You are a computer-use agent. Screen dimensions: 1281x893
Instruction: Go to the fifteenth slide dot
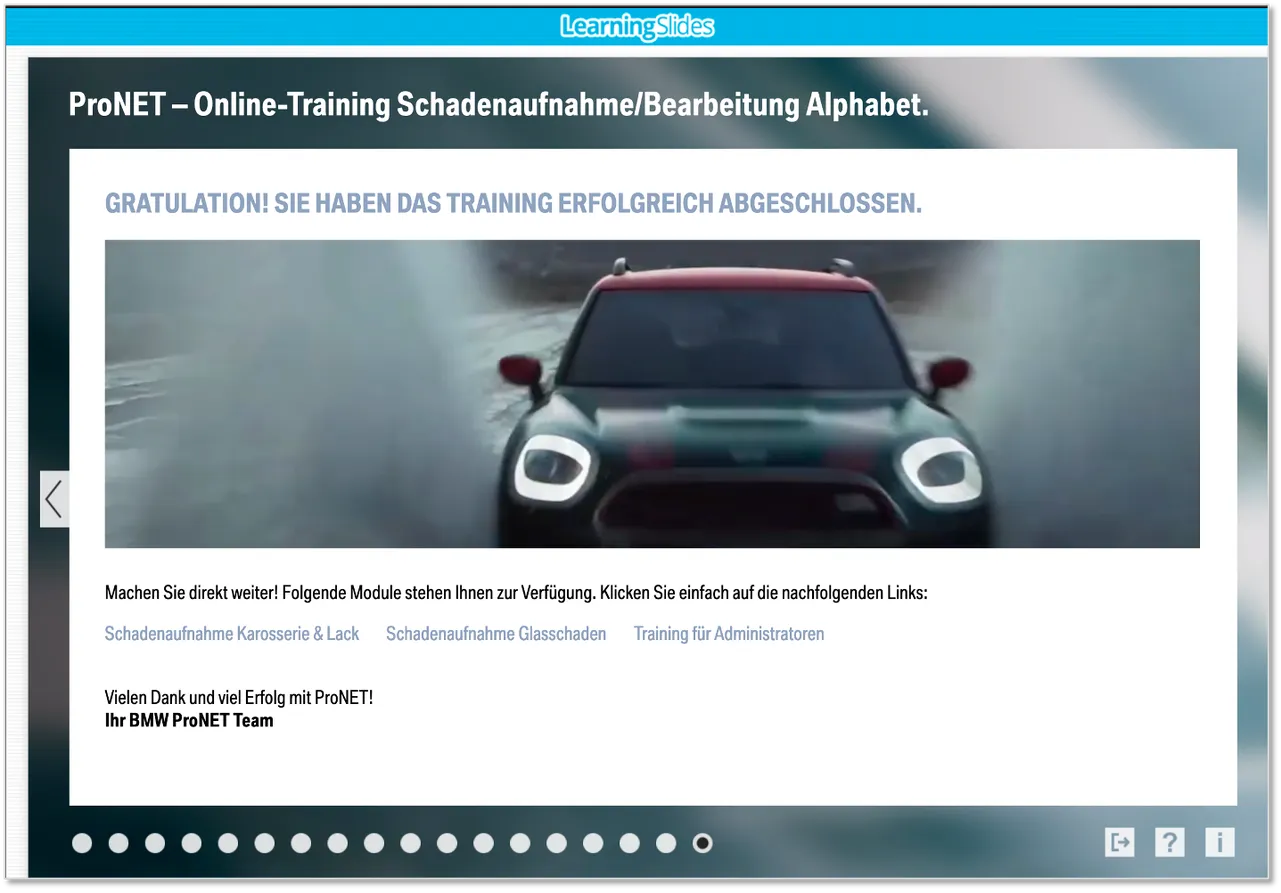[x=593, y=844]
